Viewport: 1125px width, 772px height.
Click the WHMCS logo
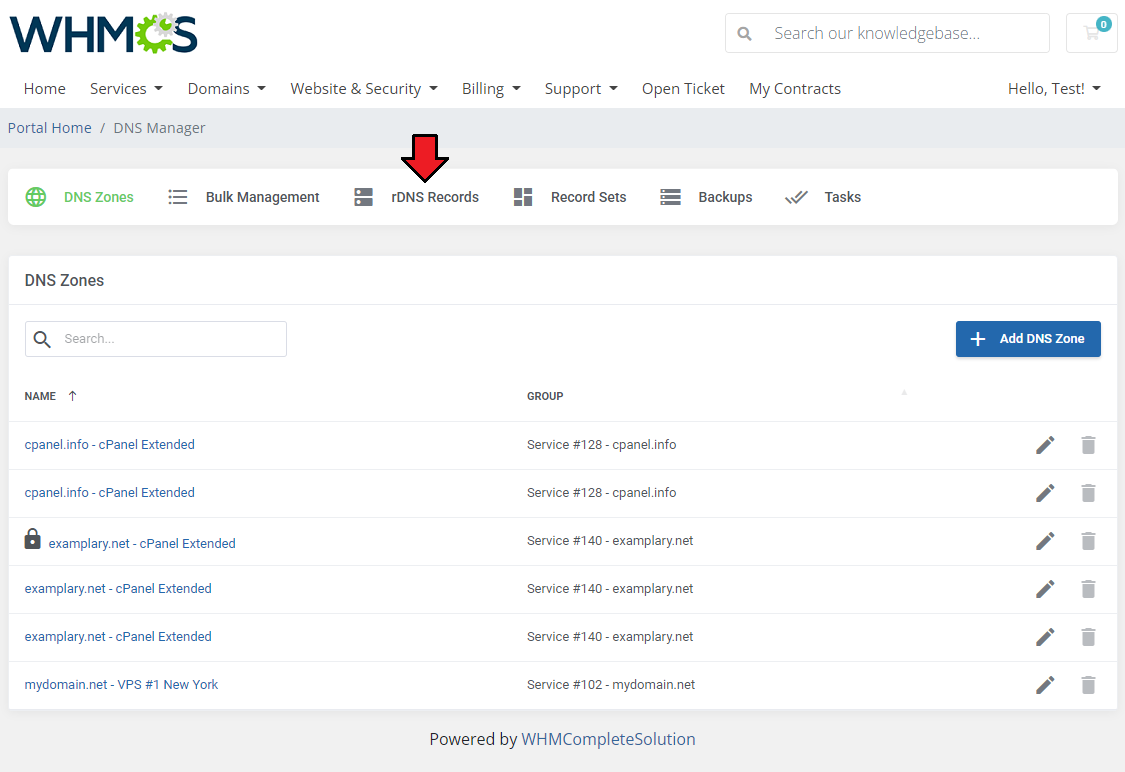[103, 33]
